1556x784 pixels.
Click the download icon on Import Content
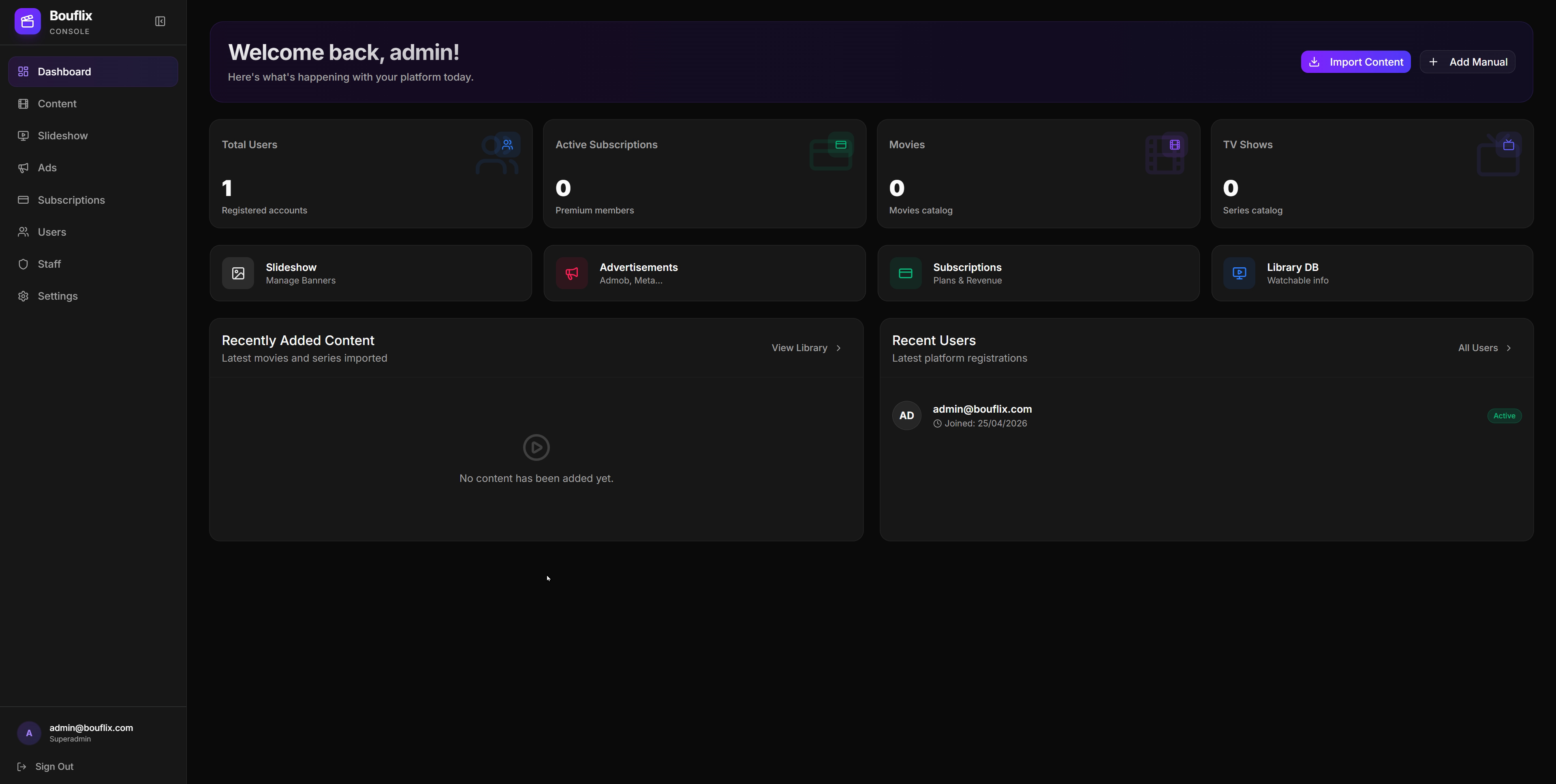(1314, 62)
